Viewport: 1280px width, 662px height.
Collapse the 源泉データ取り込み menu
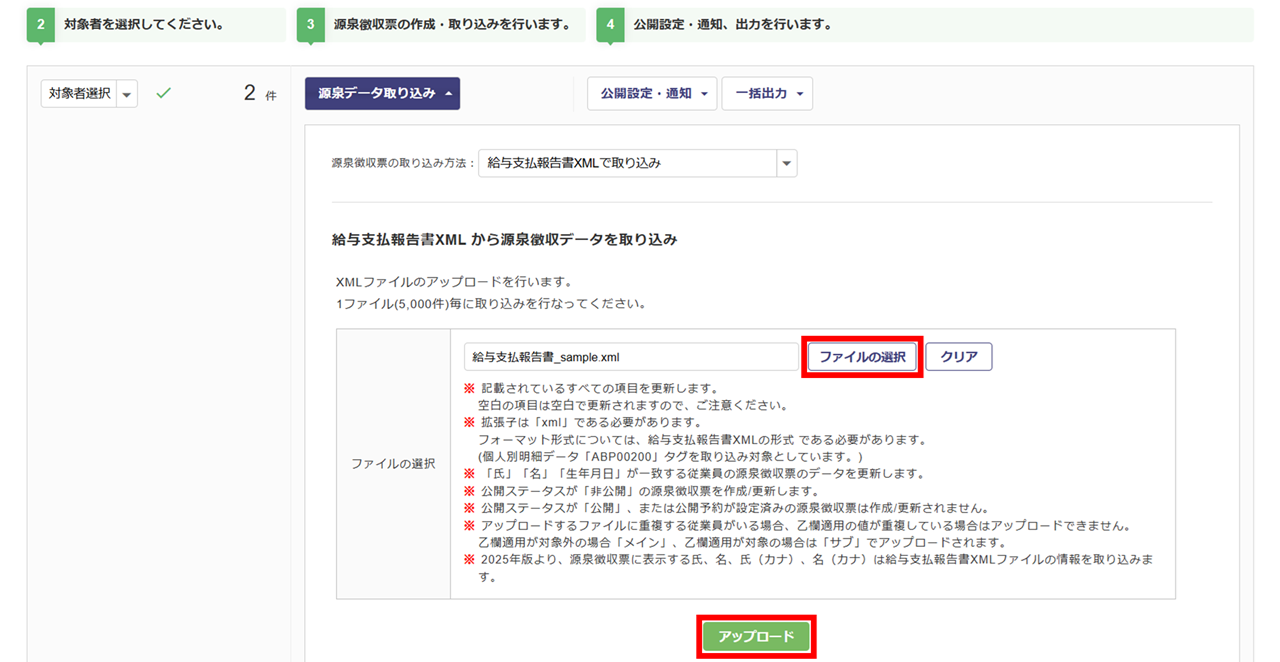pyautogui.click(x=382, y=93)
